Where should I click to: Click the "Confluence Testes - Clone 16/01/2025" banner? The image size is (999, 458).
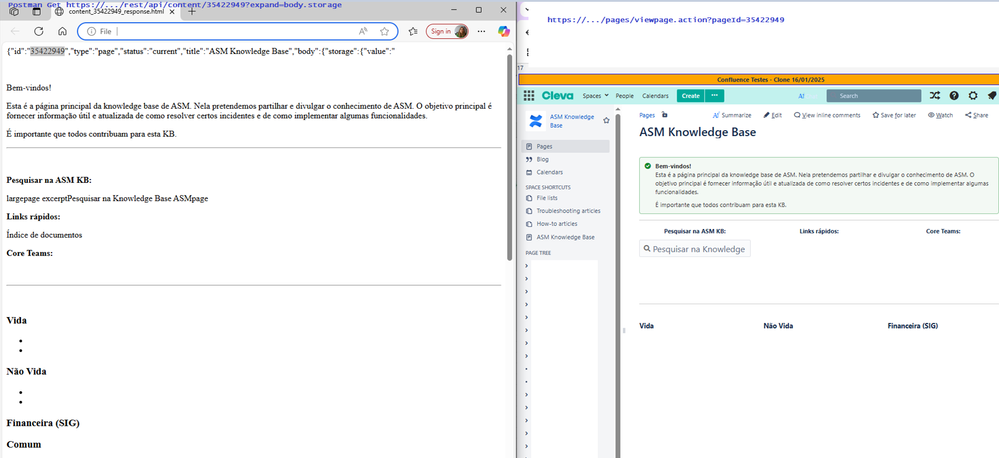coord(758,80)
